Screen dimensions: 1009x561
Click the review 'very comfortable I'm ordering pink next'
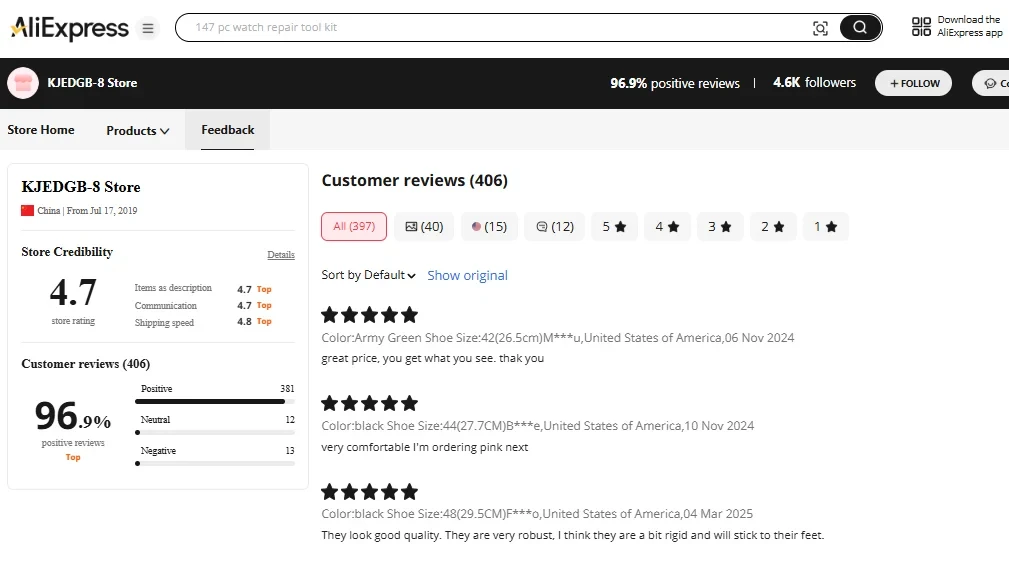click(x=425, y=447)
